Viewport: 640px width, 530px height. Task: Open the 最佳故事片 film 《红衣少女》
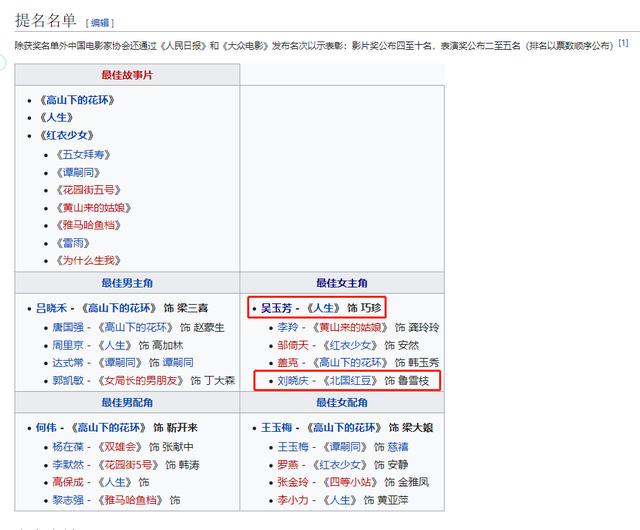click(x=67, y=135)
